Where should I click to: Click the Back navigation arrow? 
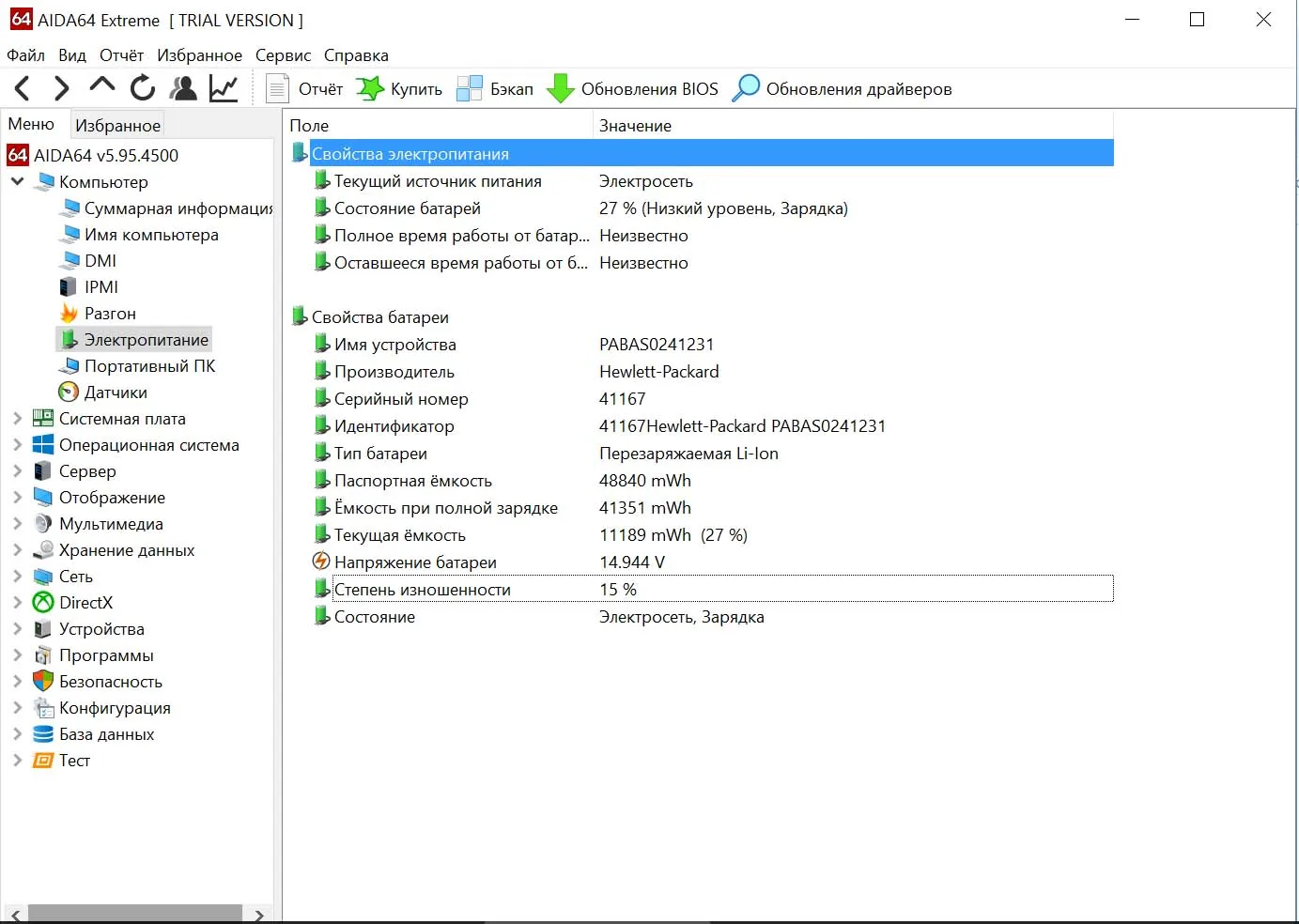[x=23, y=88]
